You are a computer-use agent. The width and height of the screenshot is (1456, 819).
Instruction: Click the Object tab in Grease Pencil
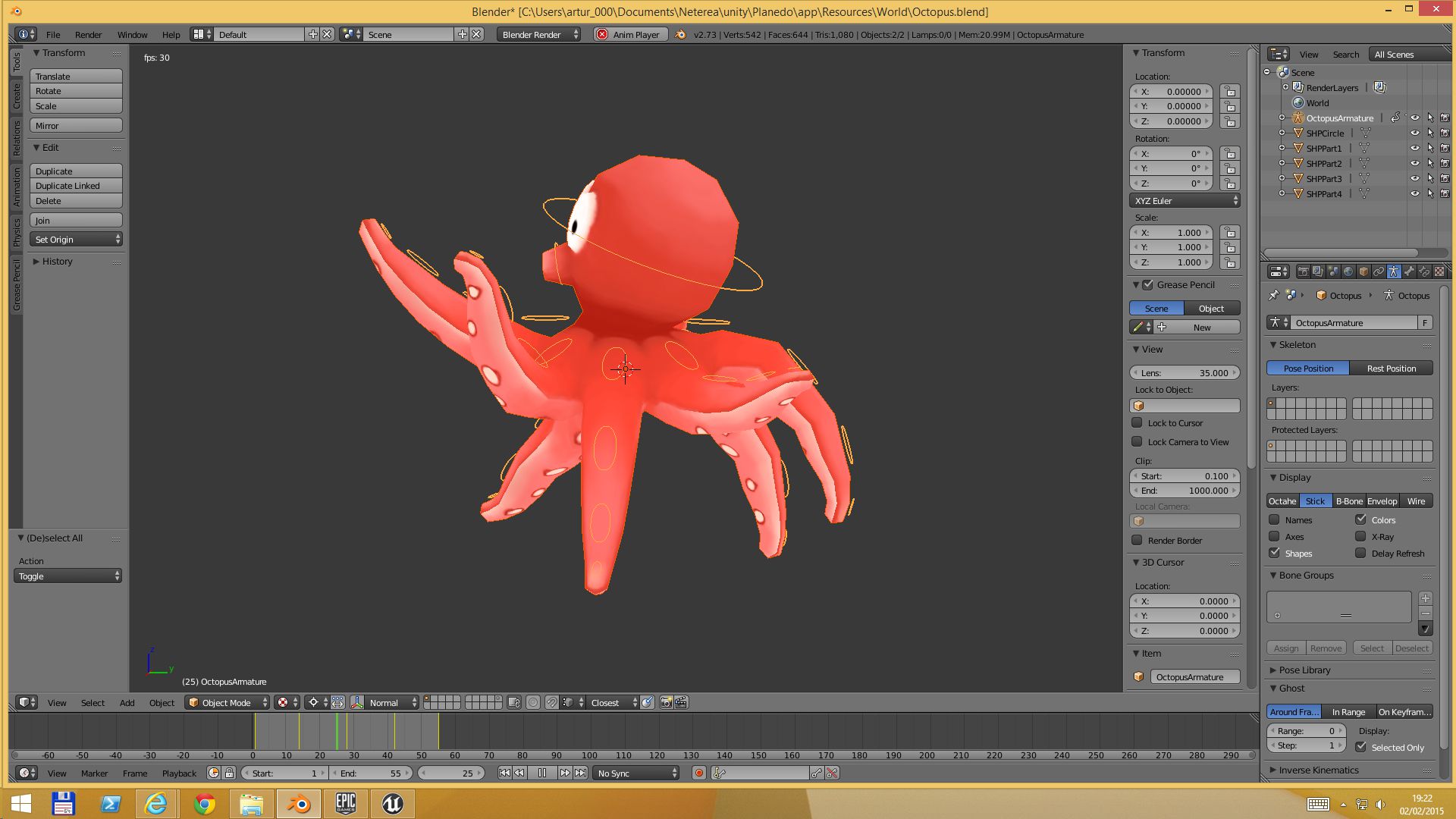1211,307
